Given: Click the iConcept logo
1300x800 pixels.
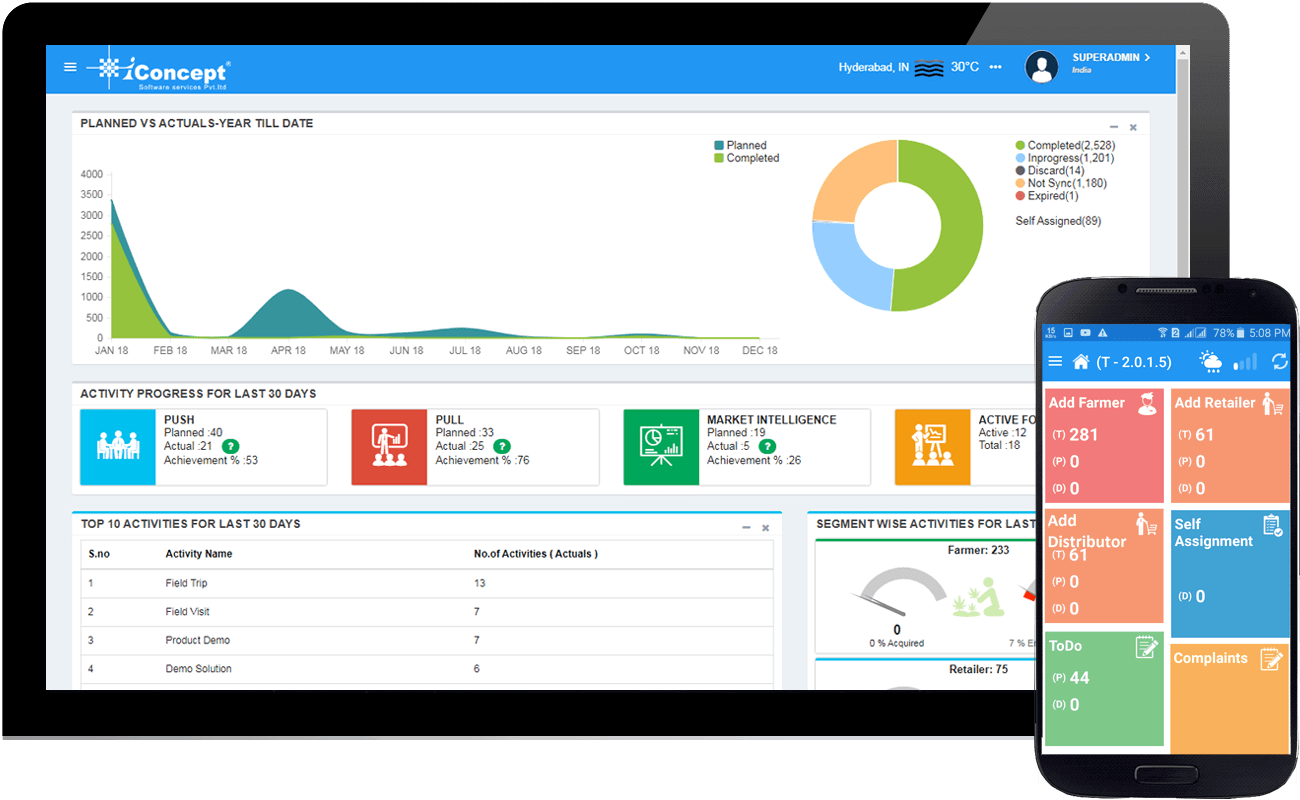Looking at the screenshot, I should click(x=160, y=68).
